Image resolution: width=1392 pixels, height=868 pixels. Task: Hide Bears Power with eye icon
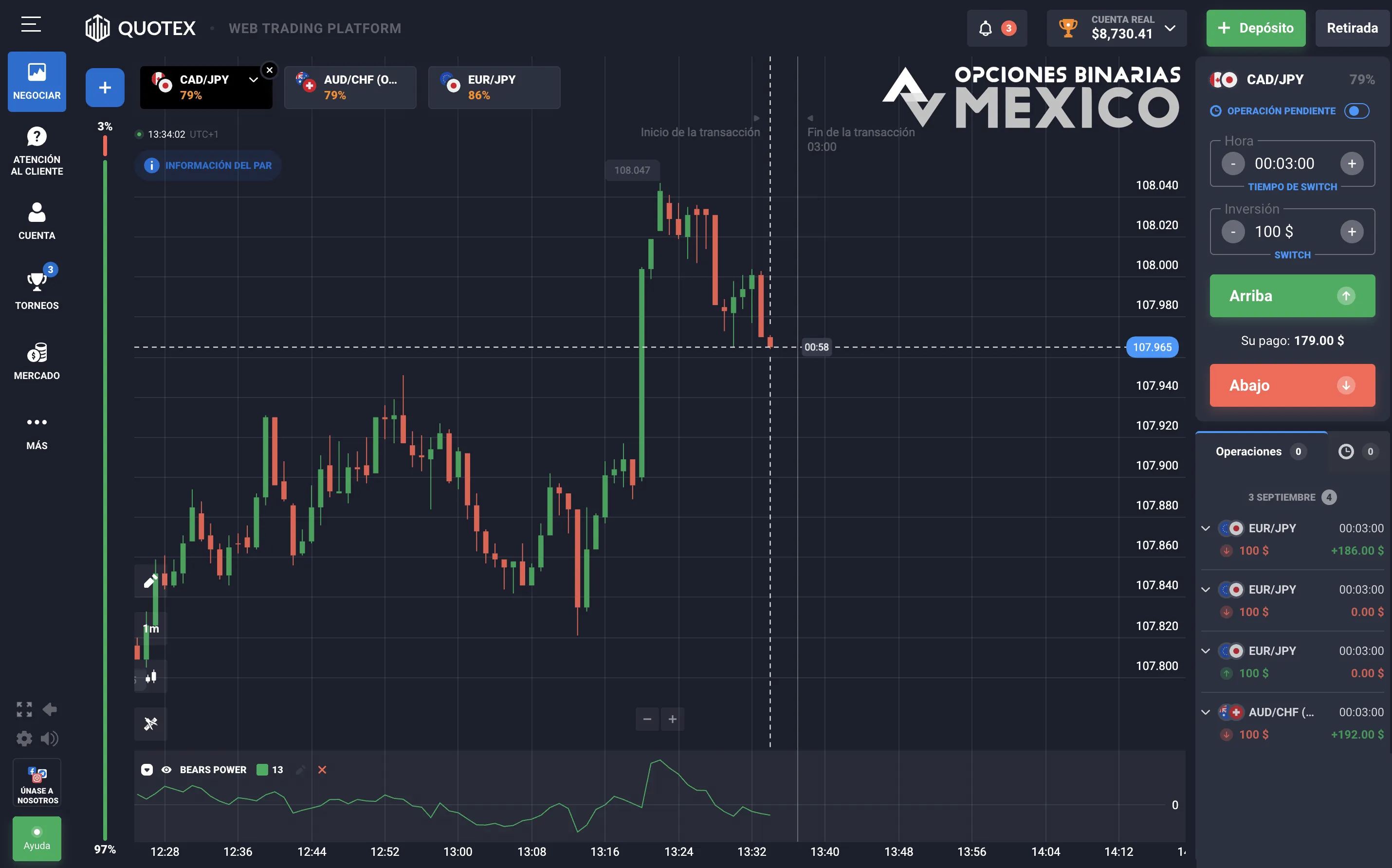click(x=166, y=770)
